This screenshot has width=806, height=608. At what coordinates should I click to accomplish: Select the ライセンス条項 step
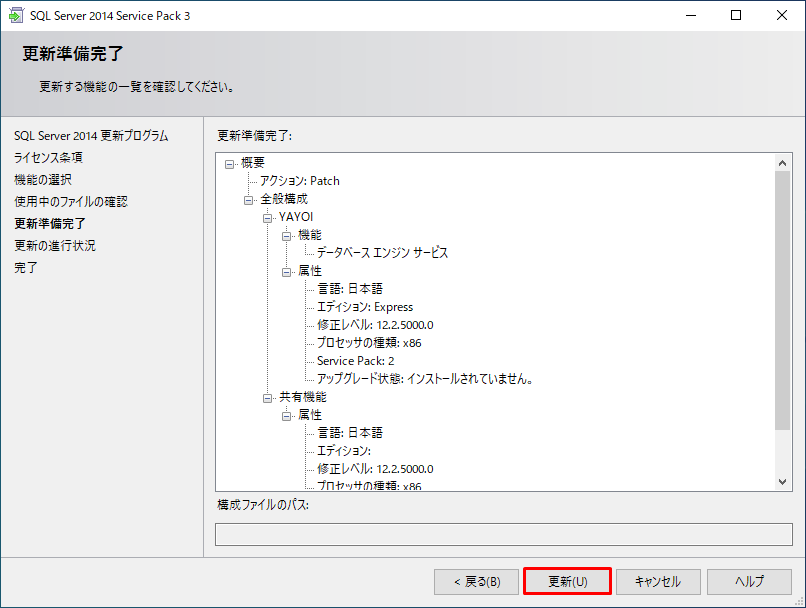pos(48,157)
